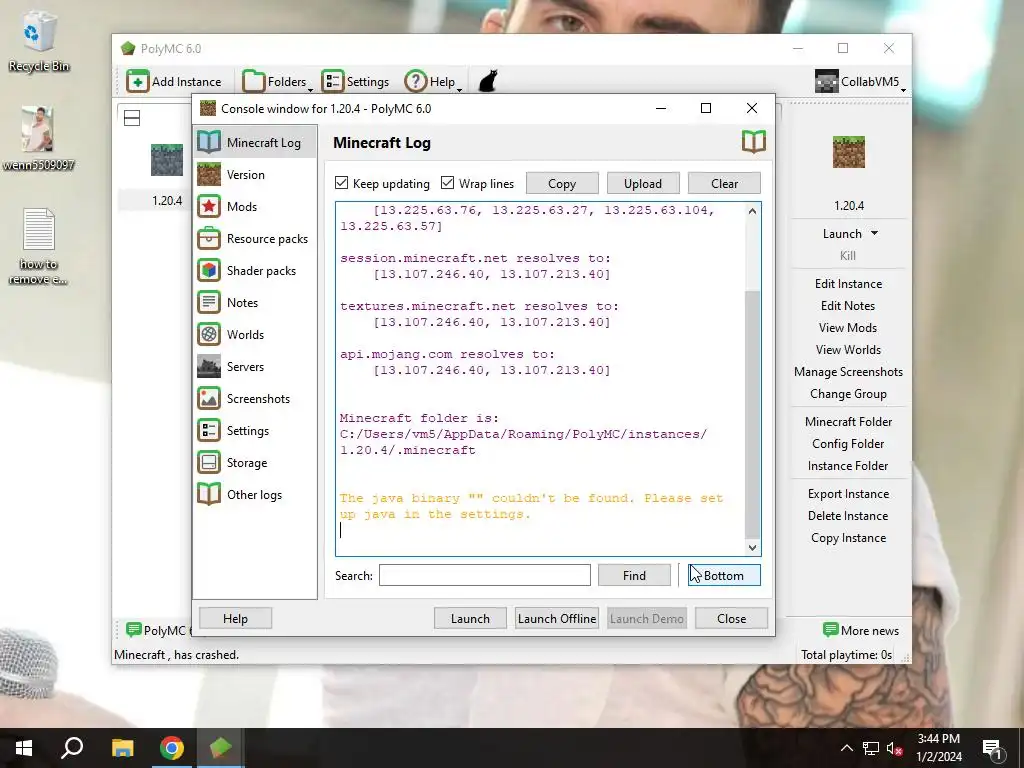Click the book icon beside Minecraft Log heading
Screen dimensions: 1024x768
pos(754,142)
